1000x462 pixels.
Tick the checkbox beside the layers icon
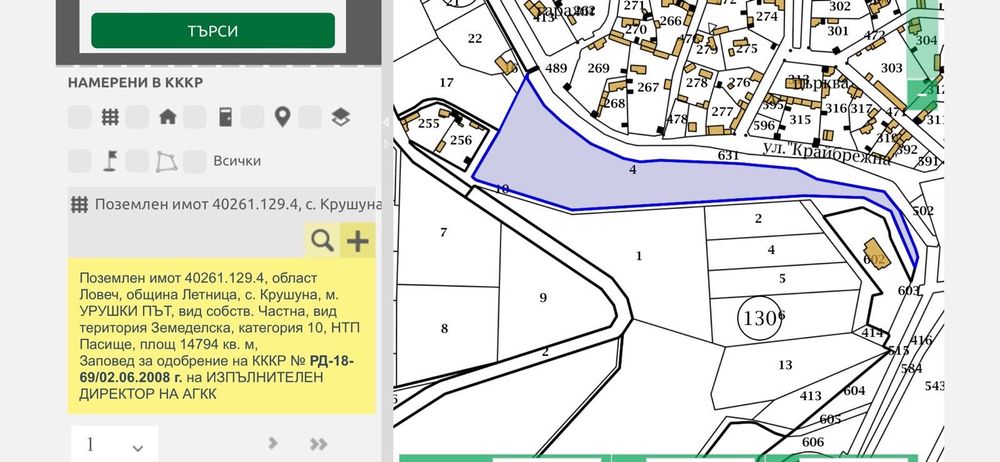tap(310, 117)
